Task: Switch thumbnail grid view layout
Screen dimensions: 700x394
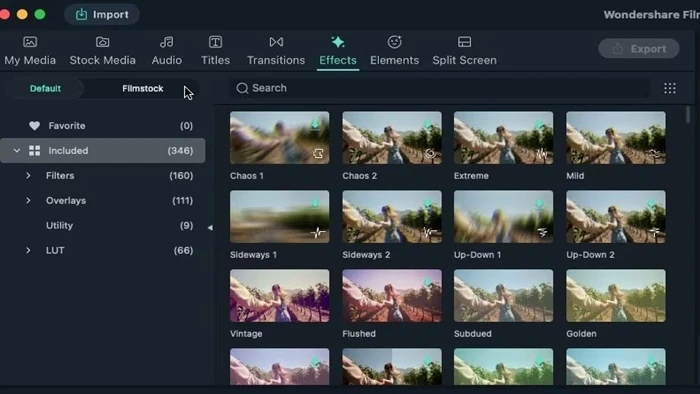Action: click(670, 88)
